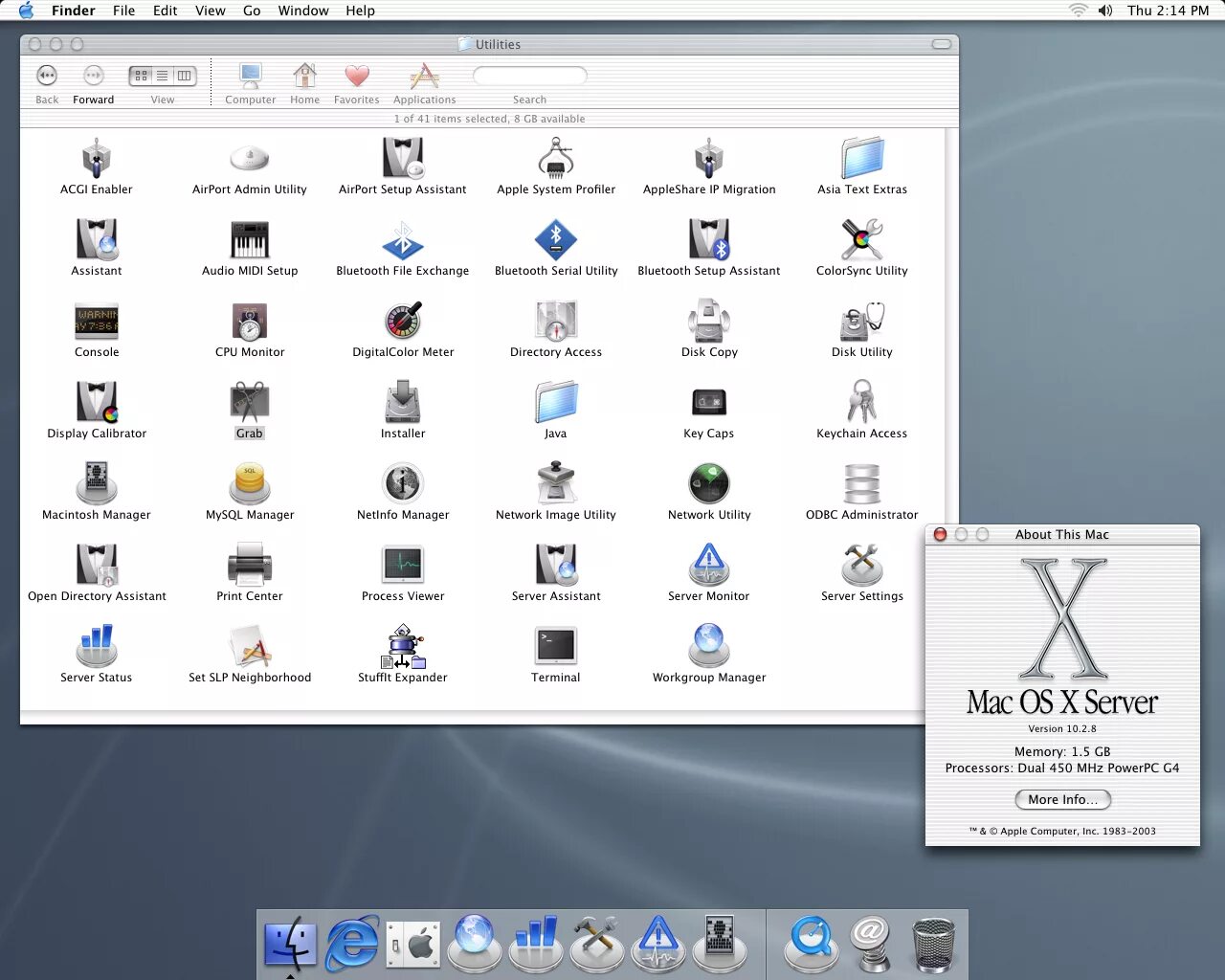Screen dimensions: 1225x980
Task: Open Internet Explorer from the Dock
Action: (x=352, y=943)
